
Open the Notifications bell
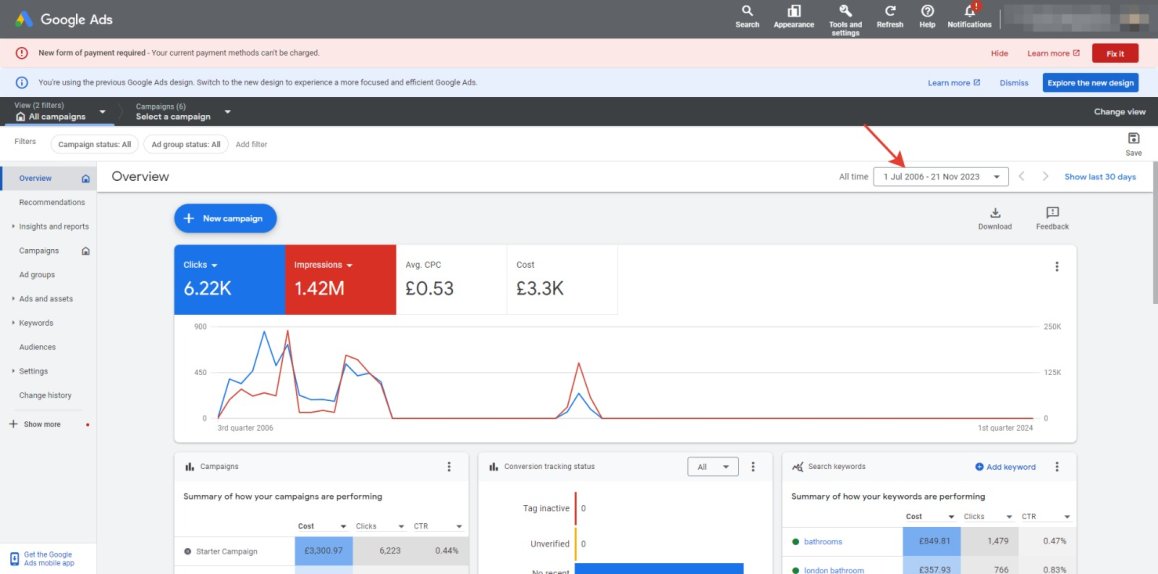coord(970,16)
